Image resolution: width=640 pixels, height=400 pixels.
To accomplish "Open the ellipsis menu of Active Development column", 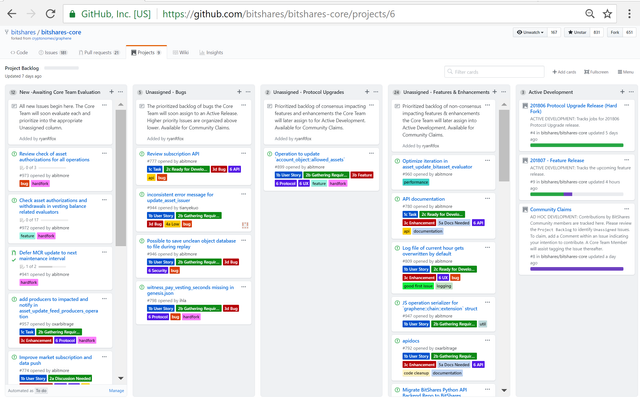I will coord(631,92).
